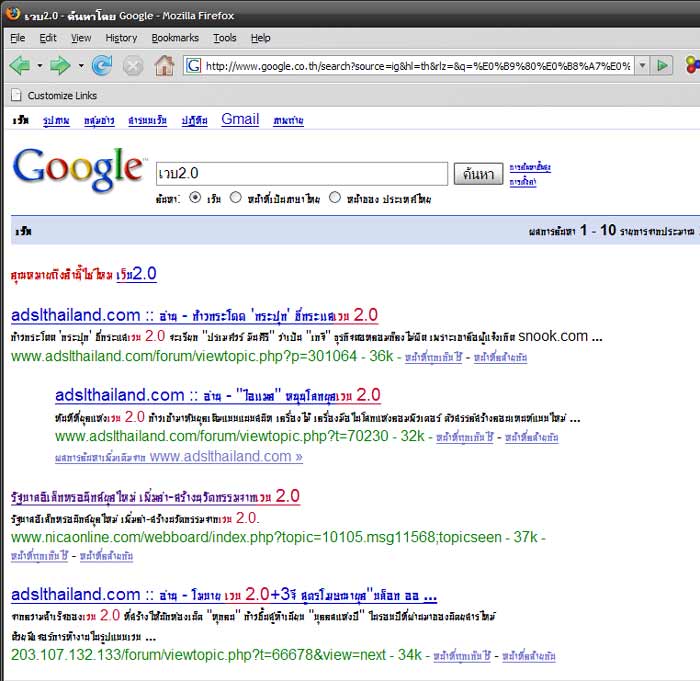Click the Google logo
The height and width of the screenshot is (681, 700).
[78, 169]
